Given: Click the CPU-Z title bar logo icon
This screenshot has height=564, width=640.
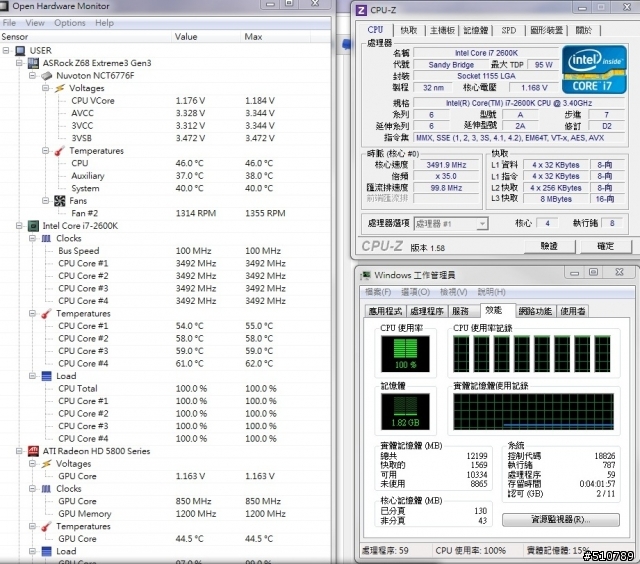Looking at the screenshot, I should [x=361, y=10].
